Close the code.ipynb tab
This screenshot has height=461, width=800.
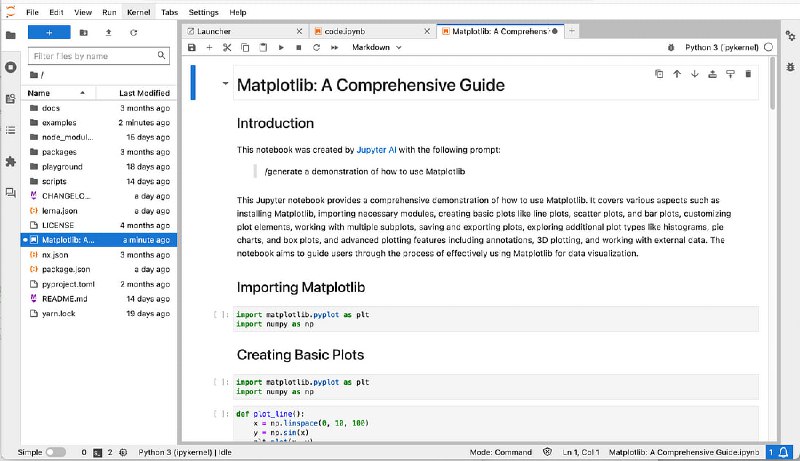click(x=427, y=31)
